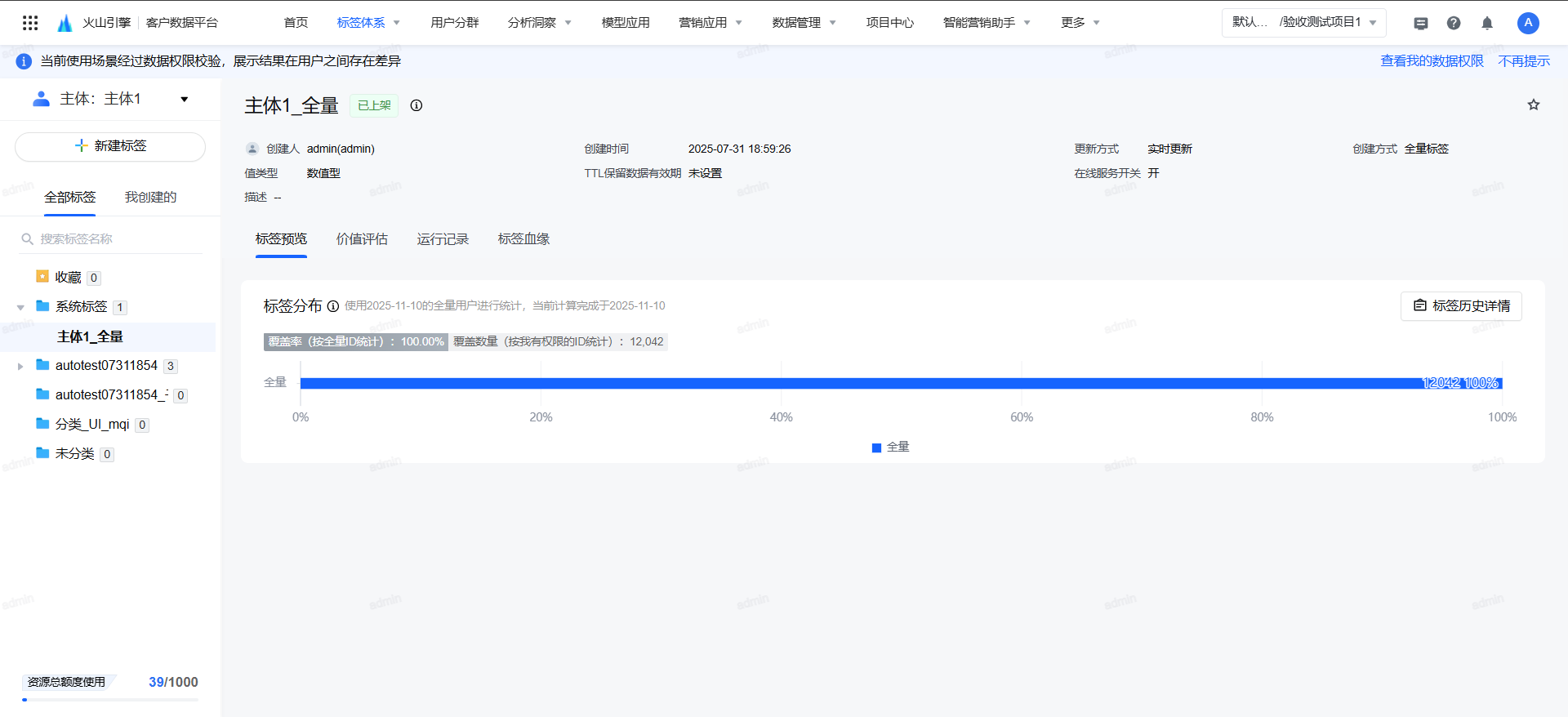Click the Volcano Engine logo
The image size is (1568, 717).
point(65,23)
